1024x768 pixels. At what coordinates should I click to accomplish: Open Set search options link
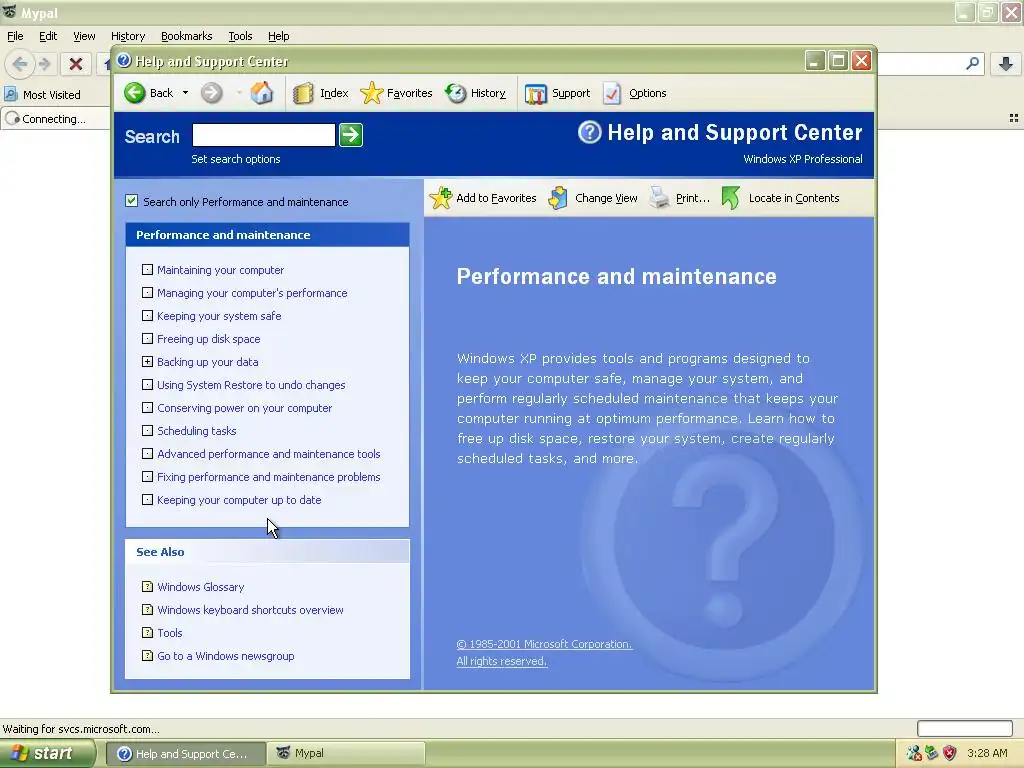pos(236,159)
